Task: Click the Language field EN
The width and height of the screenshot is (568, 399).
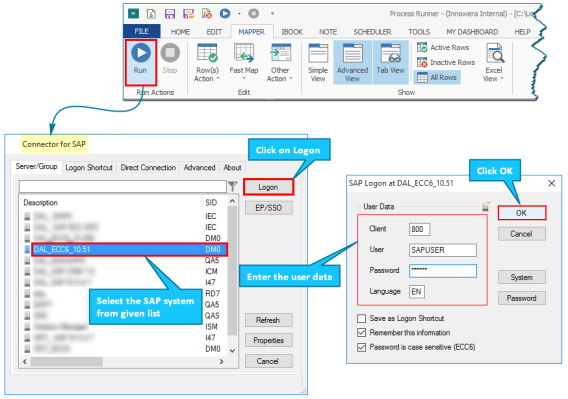Action: (x=417, y=291)
